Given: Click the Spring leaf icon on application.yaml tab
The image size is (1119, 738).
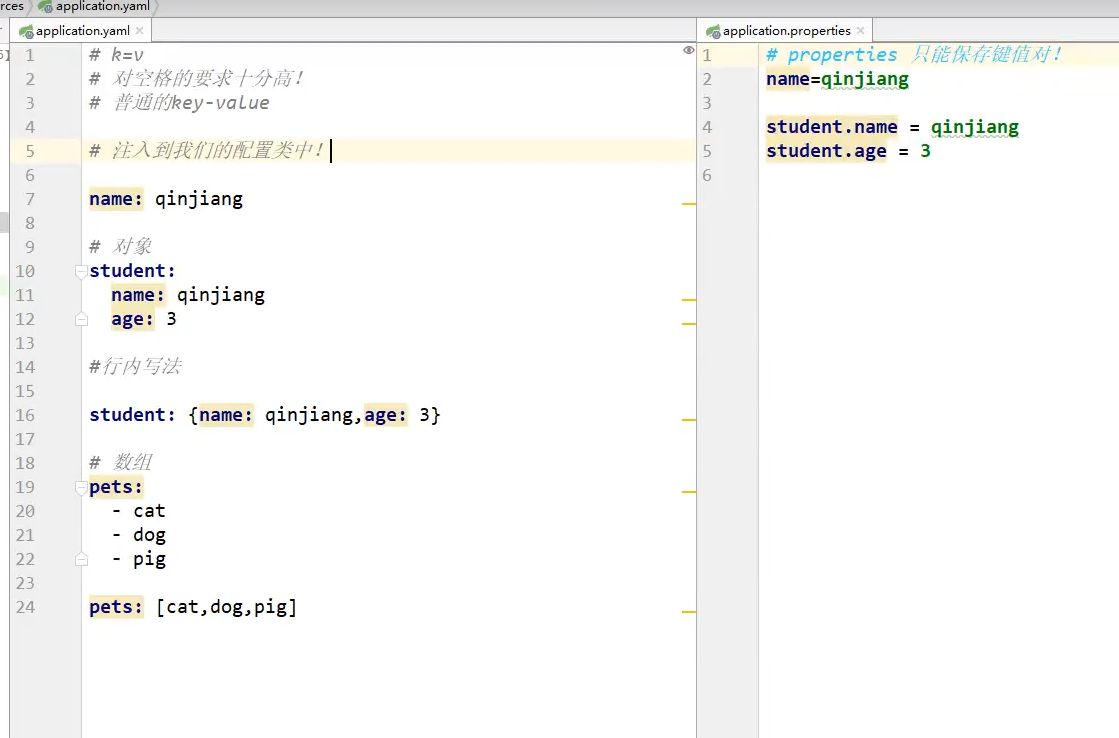Looking at the screenshot, I should (26, 30).
